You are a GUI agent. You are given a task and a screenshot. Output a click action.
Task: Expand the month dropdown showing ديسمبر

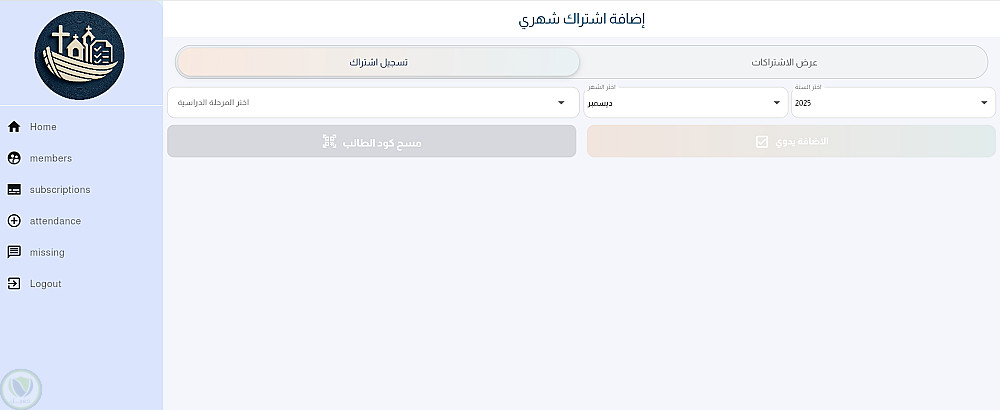click(685, 102)
